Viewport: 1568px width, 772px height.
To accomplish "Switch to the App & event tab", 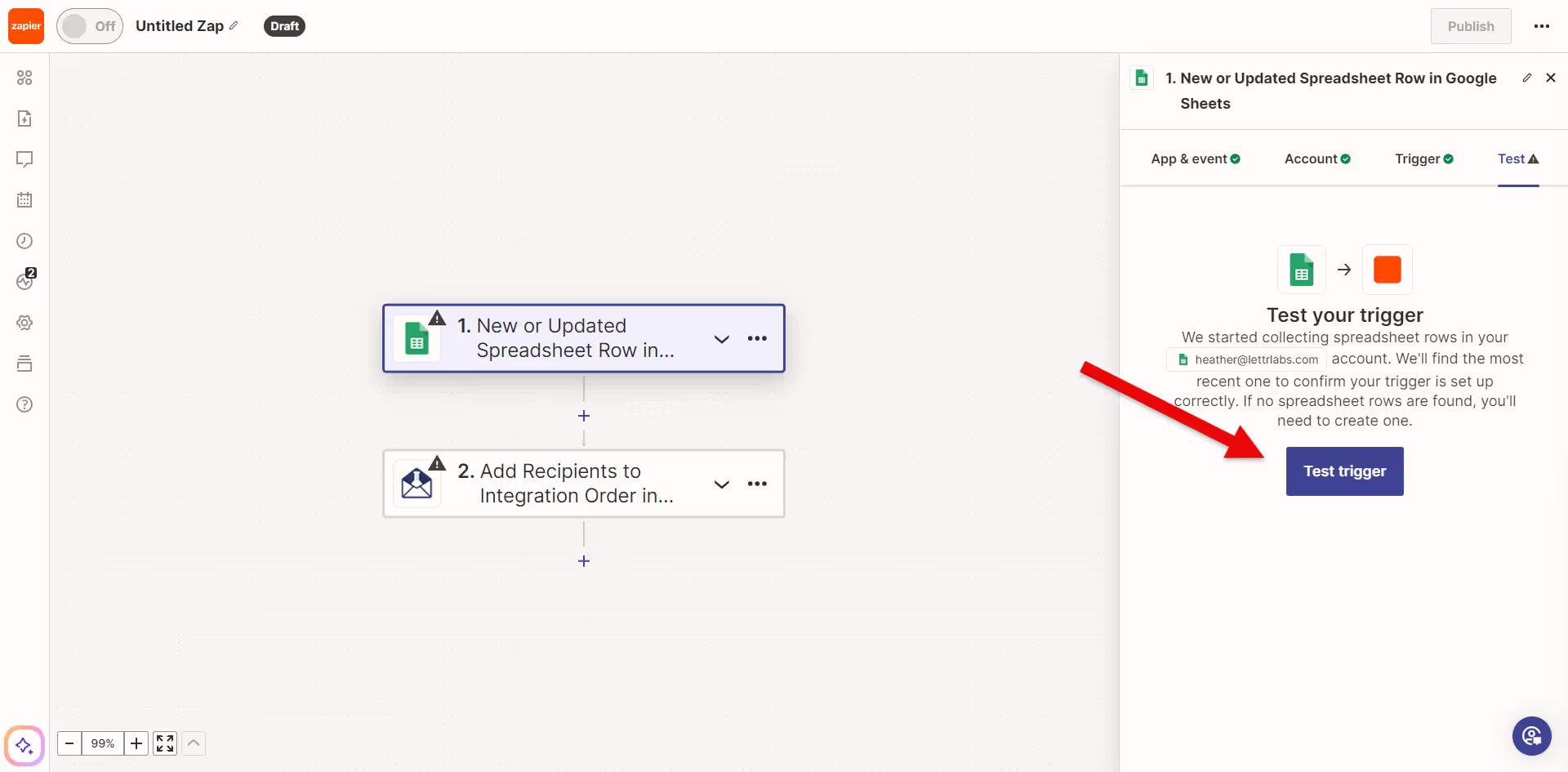I will (x=1196, y=158).
